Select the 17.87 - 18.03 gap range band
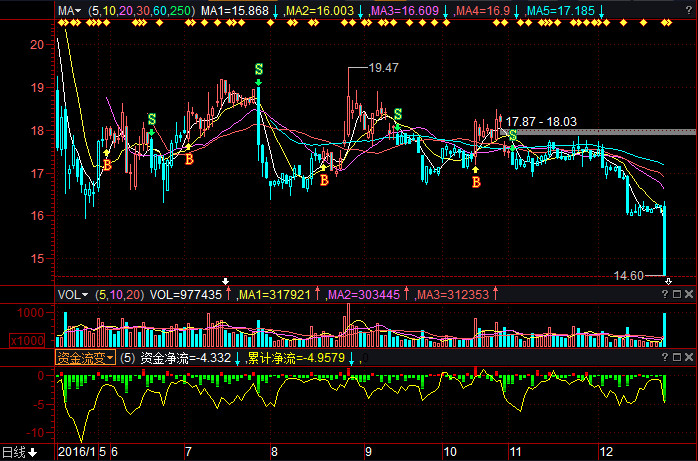The height and width of the screenshot is (461, 698). coord(600,131)
